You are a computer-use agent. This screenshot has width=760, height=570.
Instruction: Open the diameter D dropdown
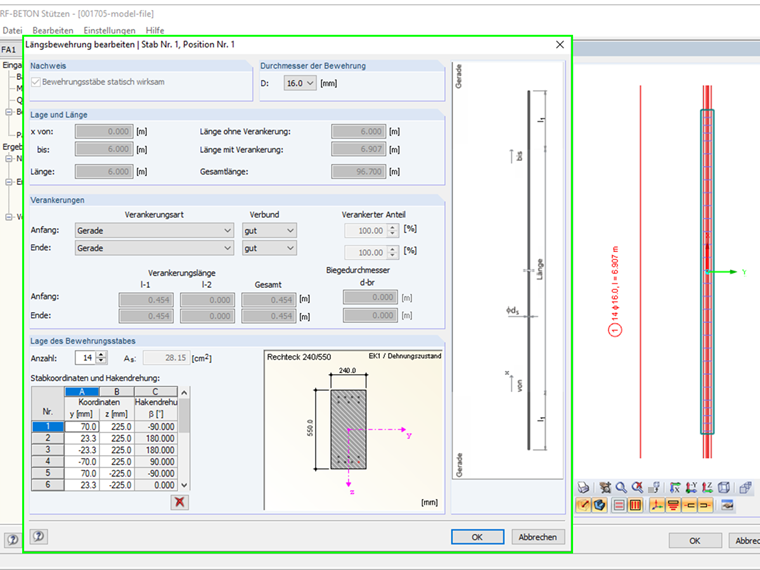(300, 83)
